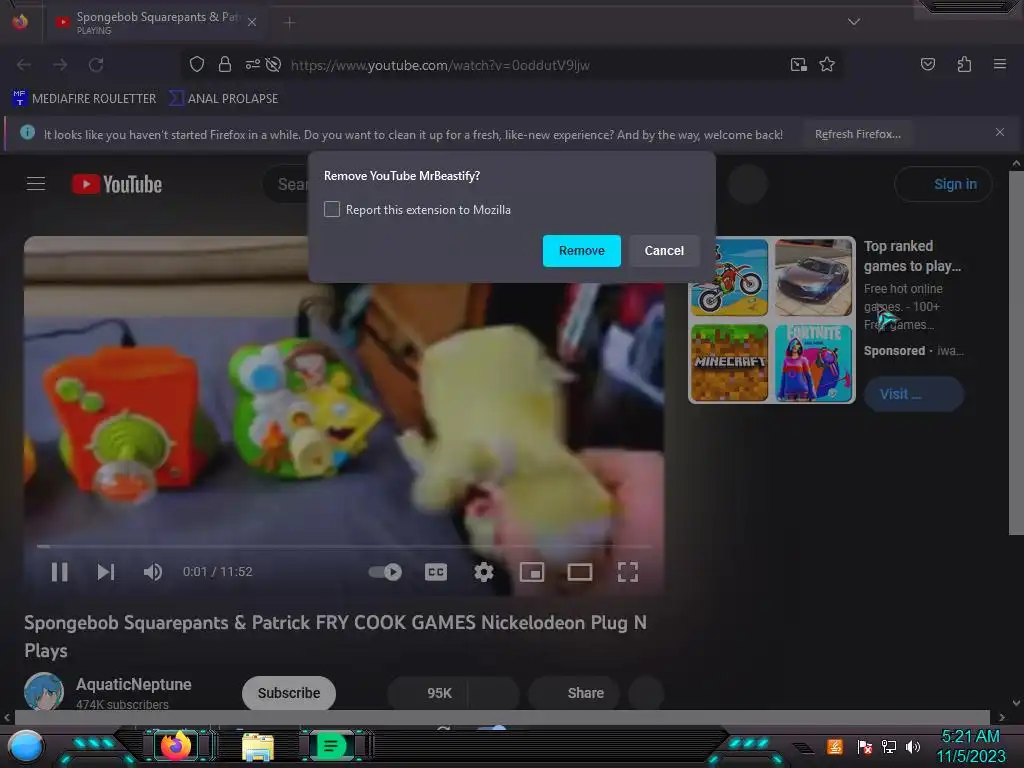
Task: Open a new tab with plus
Action: pos(289,23)
